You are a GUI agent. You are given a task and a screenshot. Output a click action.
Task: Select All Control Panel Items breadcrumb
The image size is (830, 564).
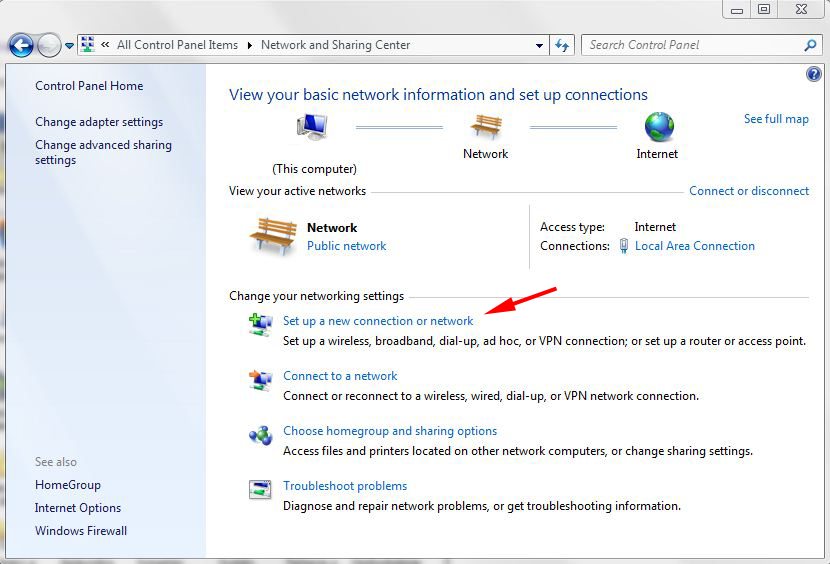pyautogui.click(x=177, y=45)
